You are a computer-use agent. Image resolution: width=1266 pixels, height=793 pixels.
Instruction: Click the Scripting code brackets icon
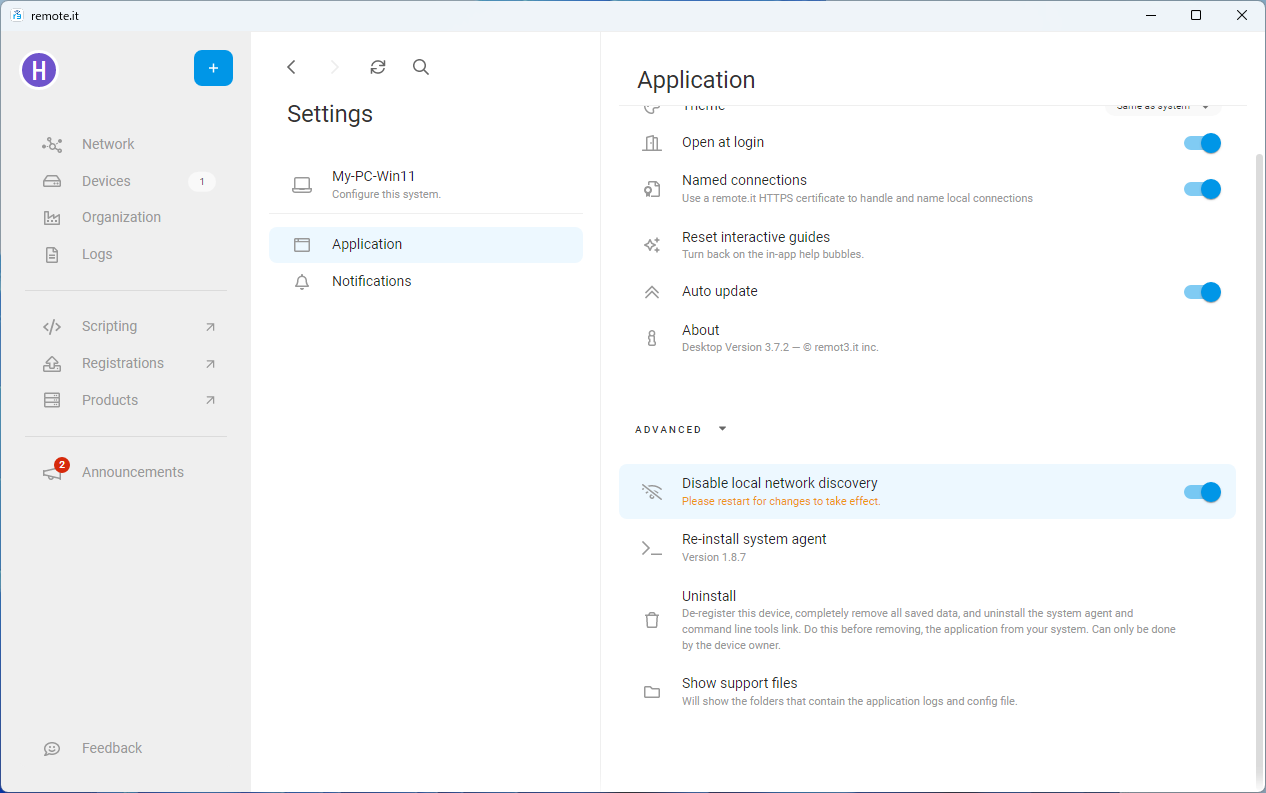(52, 327)
